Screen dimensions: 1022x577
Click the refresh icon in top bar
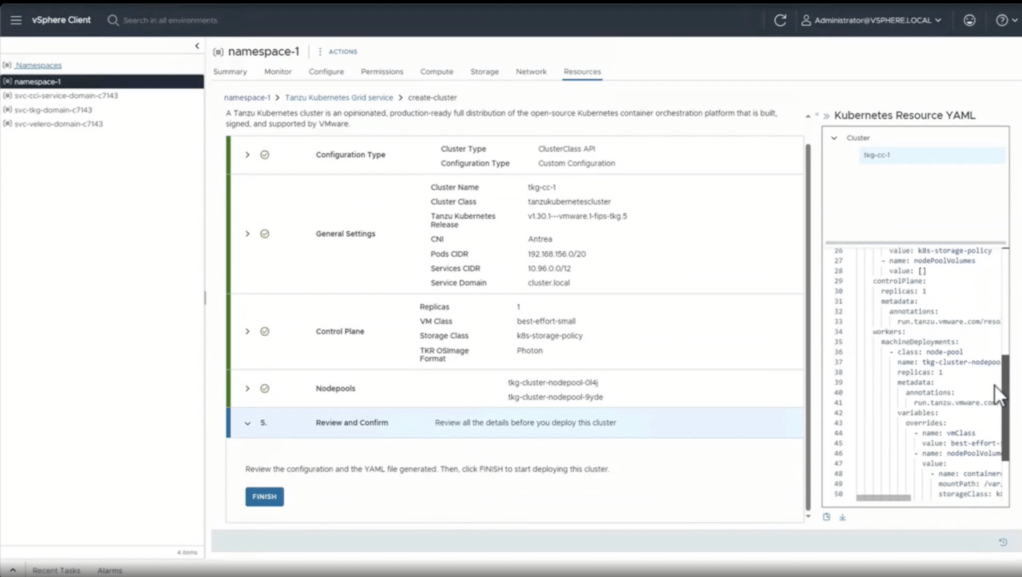780,20
